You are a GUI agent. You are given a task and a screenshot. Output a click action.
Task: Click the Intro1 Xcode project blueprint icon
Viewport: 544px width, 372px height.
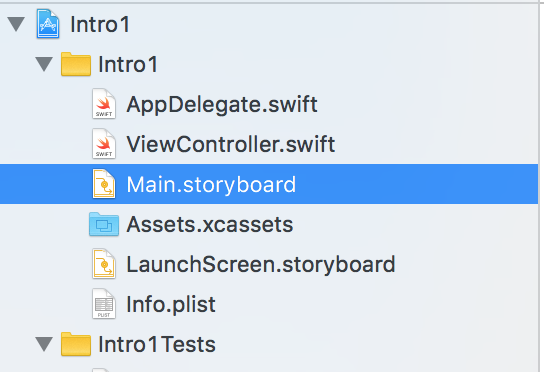[48, 24]
